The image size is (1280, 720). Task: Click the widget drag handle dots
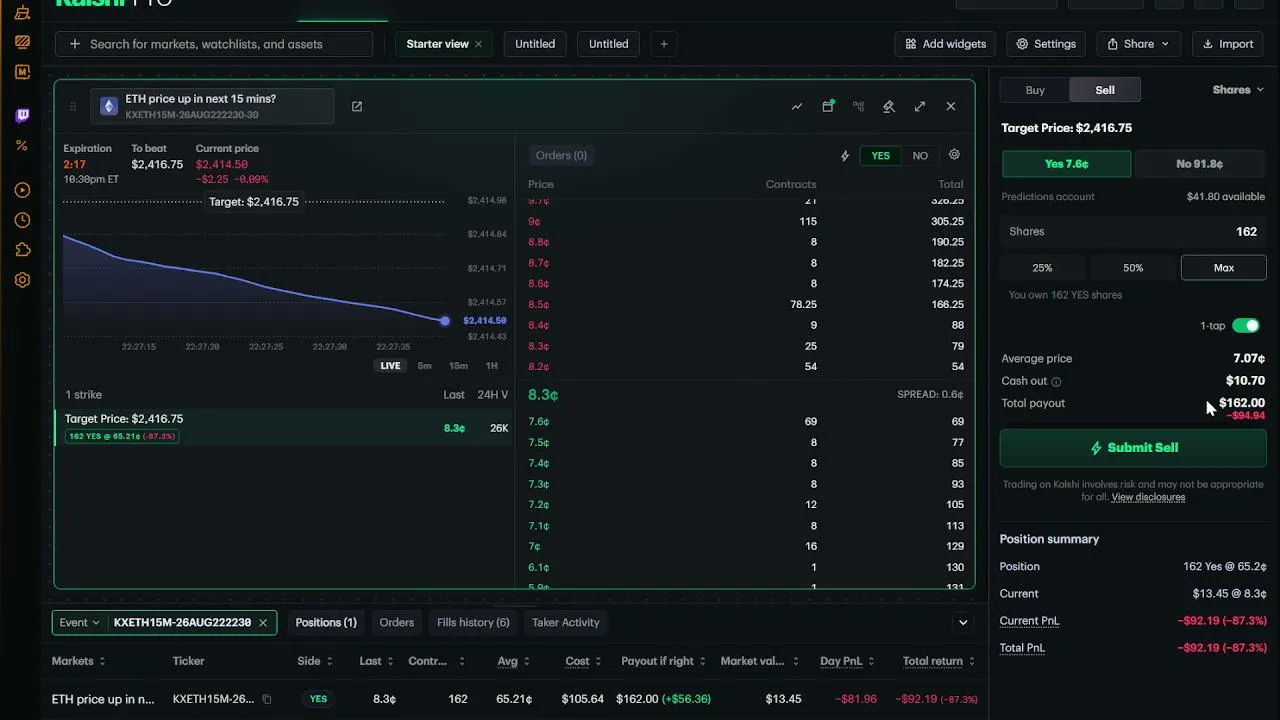[73, 106]
